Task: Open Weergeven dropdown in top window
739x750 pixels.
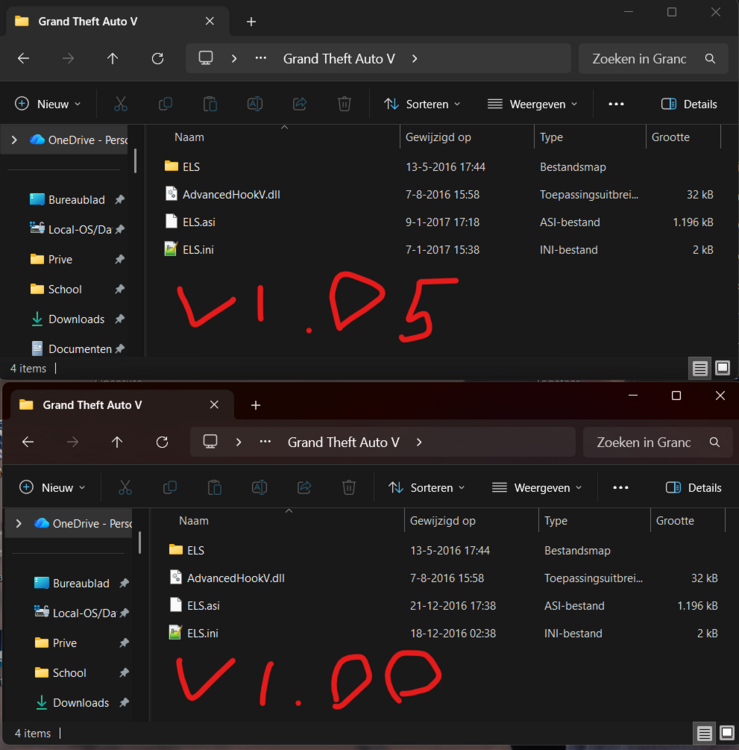Action: (532, 104)
